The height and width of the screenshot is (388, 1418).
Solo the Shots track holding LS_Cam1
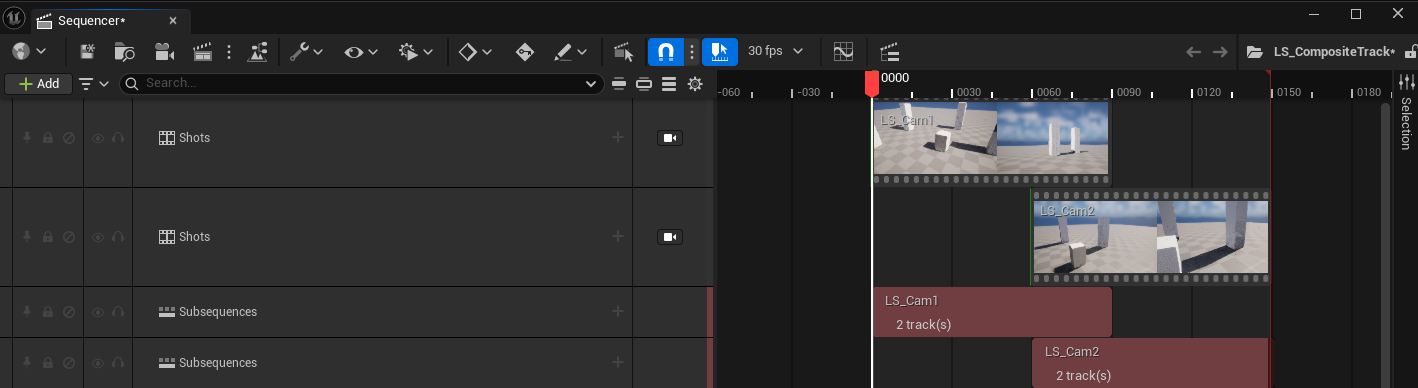point(119,138)
